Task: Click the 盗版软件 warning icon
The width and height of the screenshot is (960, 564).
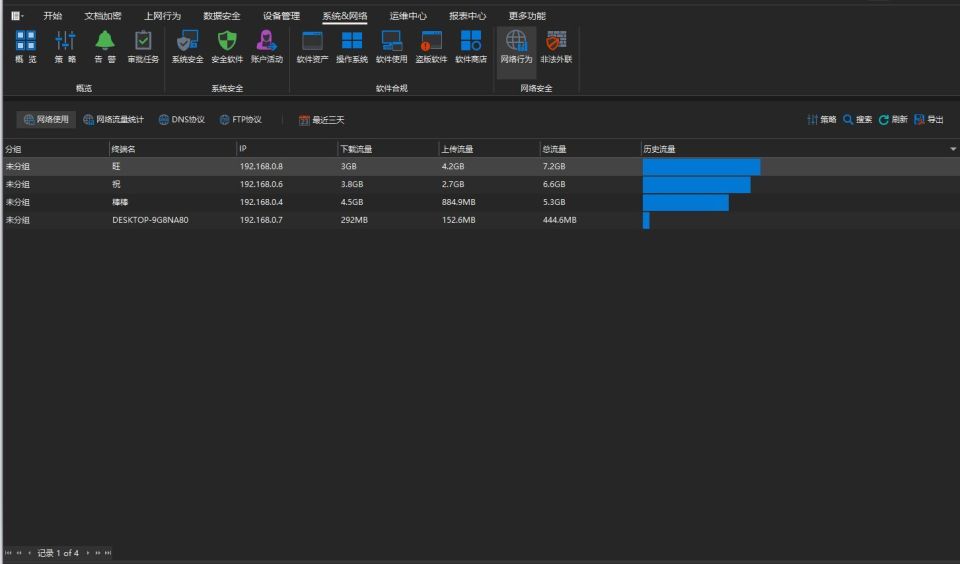Action: pyautogui.click(x=431, y=47)
